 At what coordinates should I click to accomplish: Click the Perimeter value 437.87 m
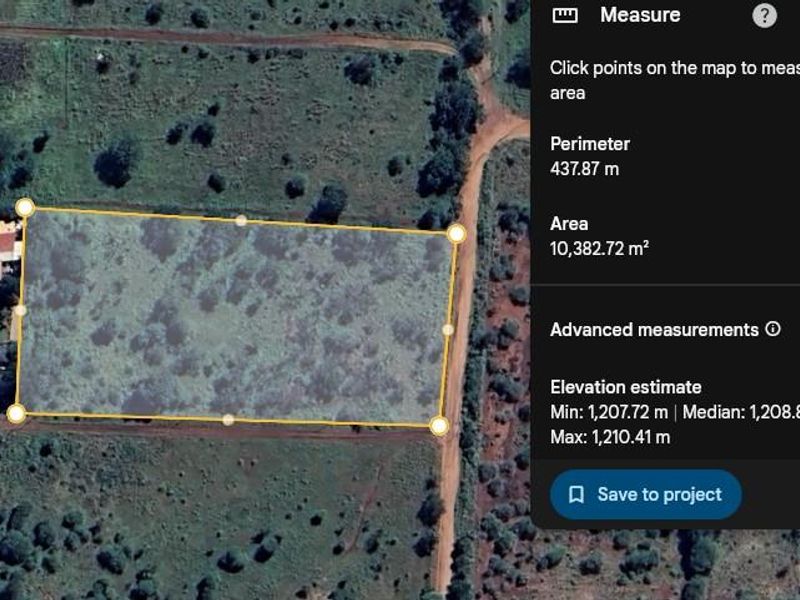coord(585,170)
